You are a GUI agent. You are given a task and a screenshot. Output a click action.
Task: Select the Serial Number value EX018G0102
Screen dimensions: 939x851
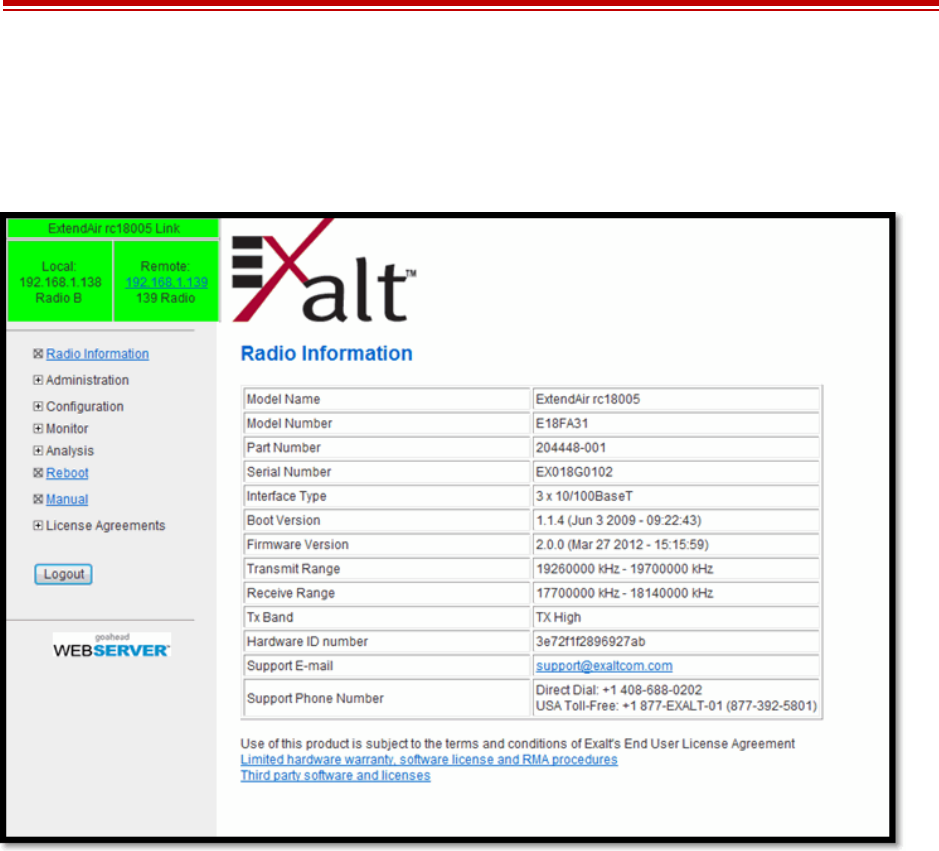pos(574,472)
